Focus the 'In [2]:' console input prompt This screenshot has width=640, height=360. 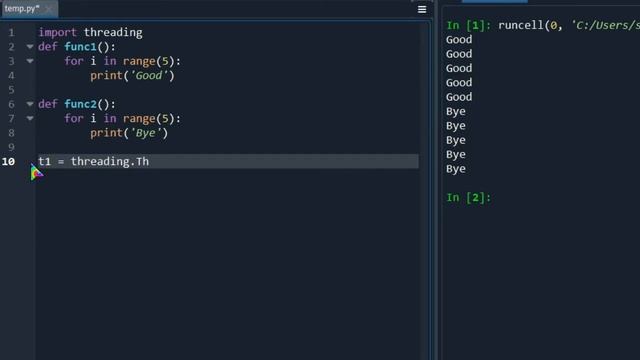[469, 198]
